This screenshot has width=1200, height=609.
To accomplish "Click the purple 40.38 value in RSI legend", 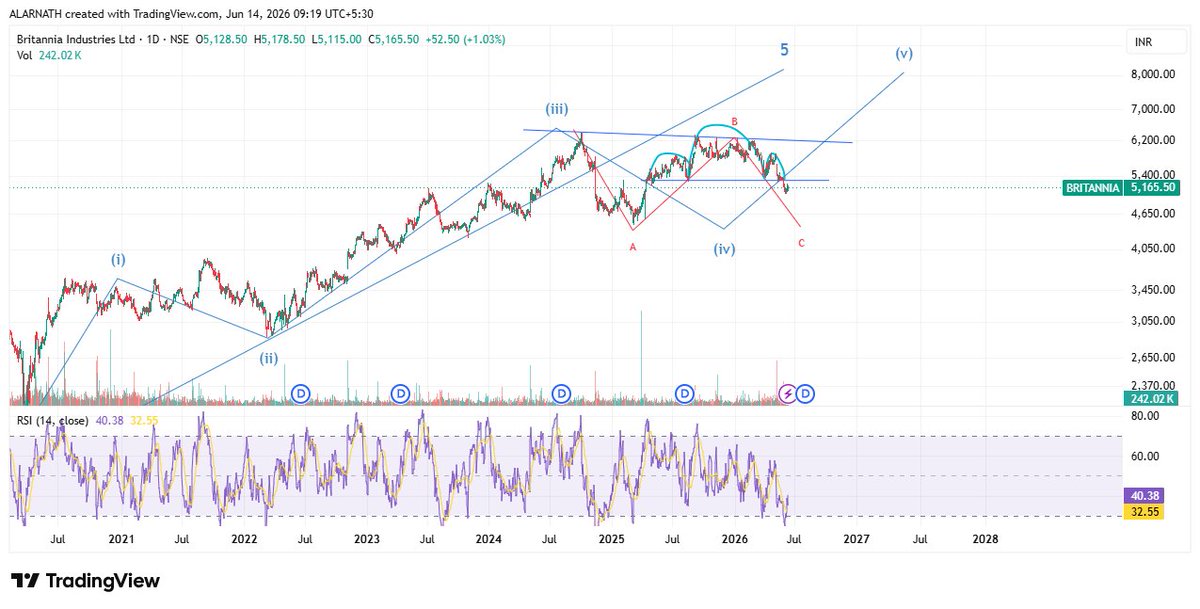I will (x=109, y=421).
